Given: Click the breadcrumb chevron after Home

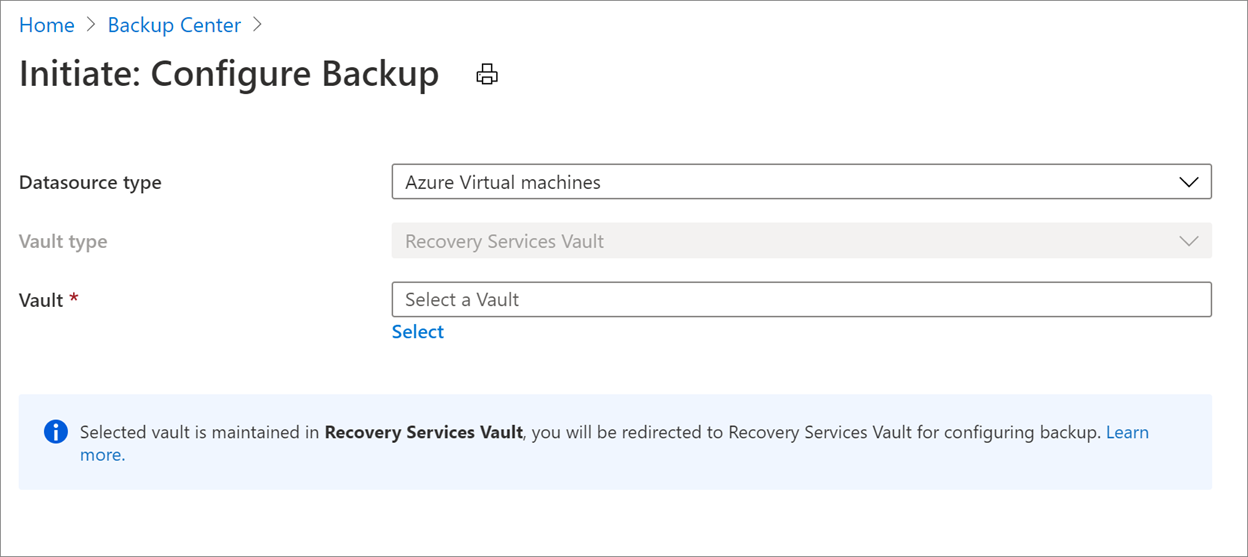Looking at the screenshot, I should click(x=91, y=25).
